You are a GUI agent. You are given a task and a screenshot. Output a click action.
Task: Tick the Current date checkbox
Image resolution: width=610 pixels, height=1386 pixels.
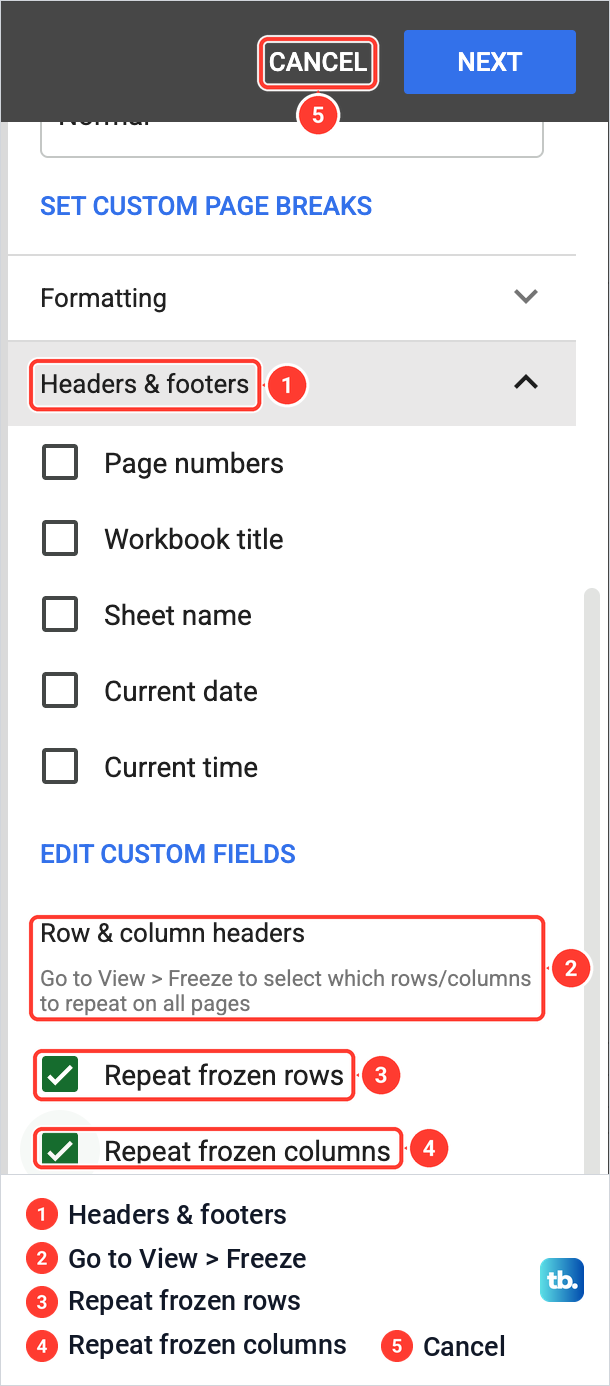[x=60, y=691]
